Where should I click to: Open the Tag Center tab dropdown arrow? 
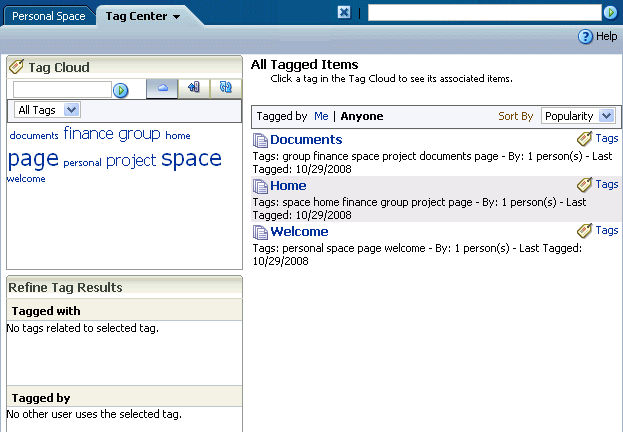[176, 17]
